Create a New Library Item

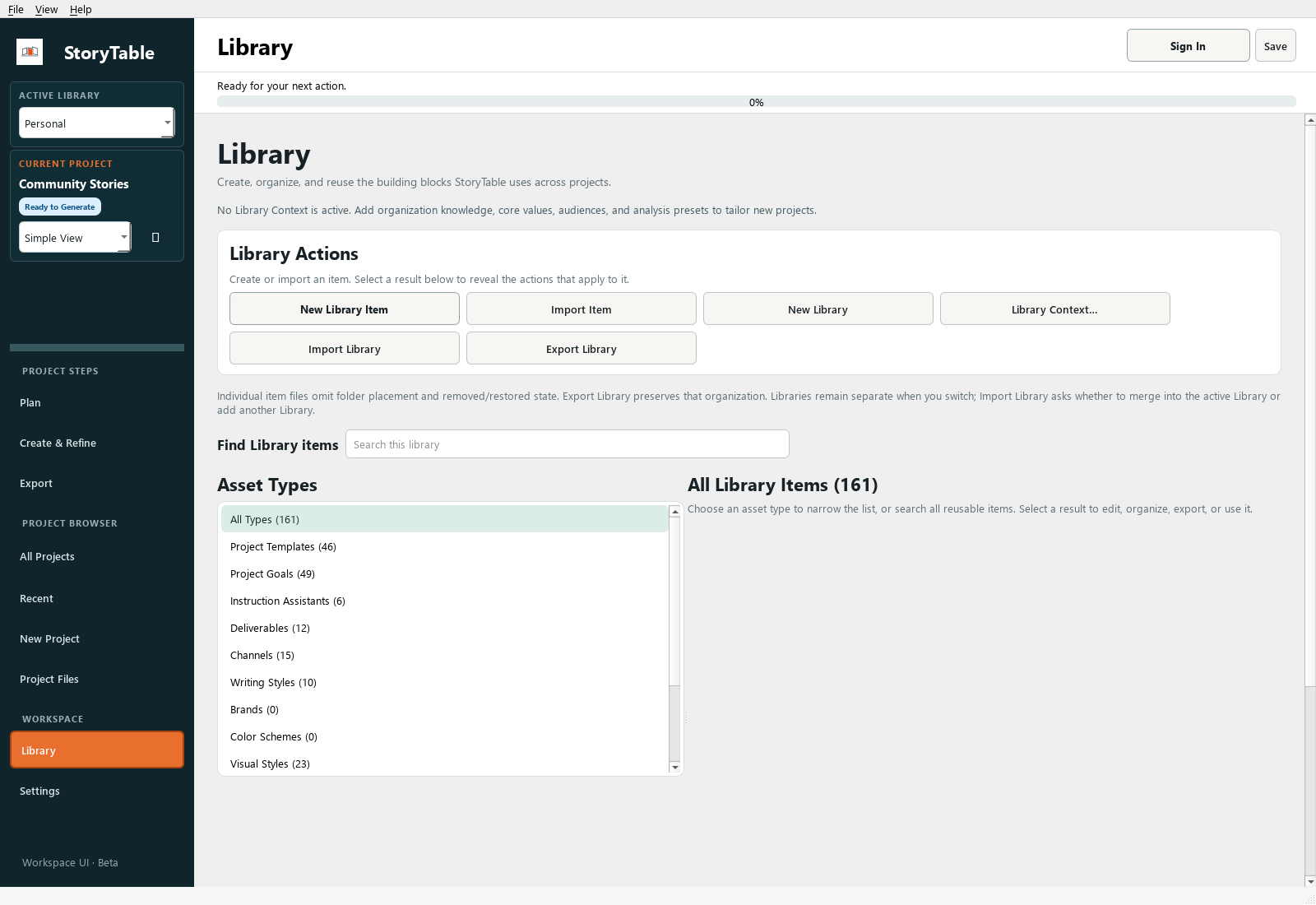(344, 309)
